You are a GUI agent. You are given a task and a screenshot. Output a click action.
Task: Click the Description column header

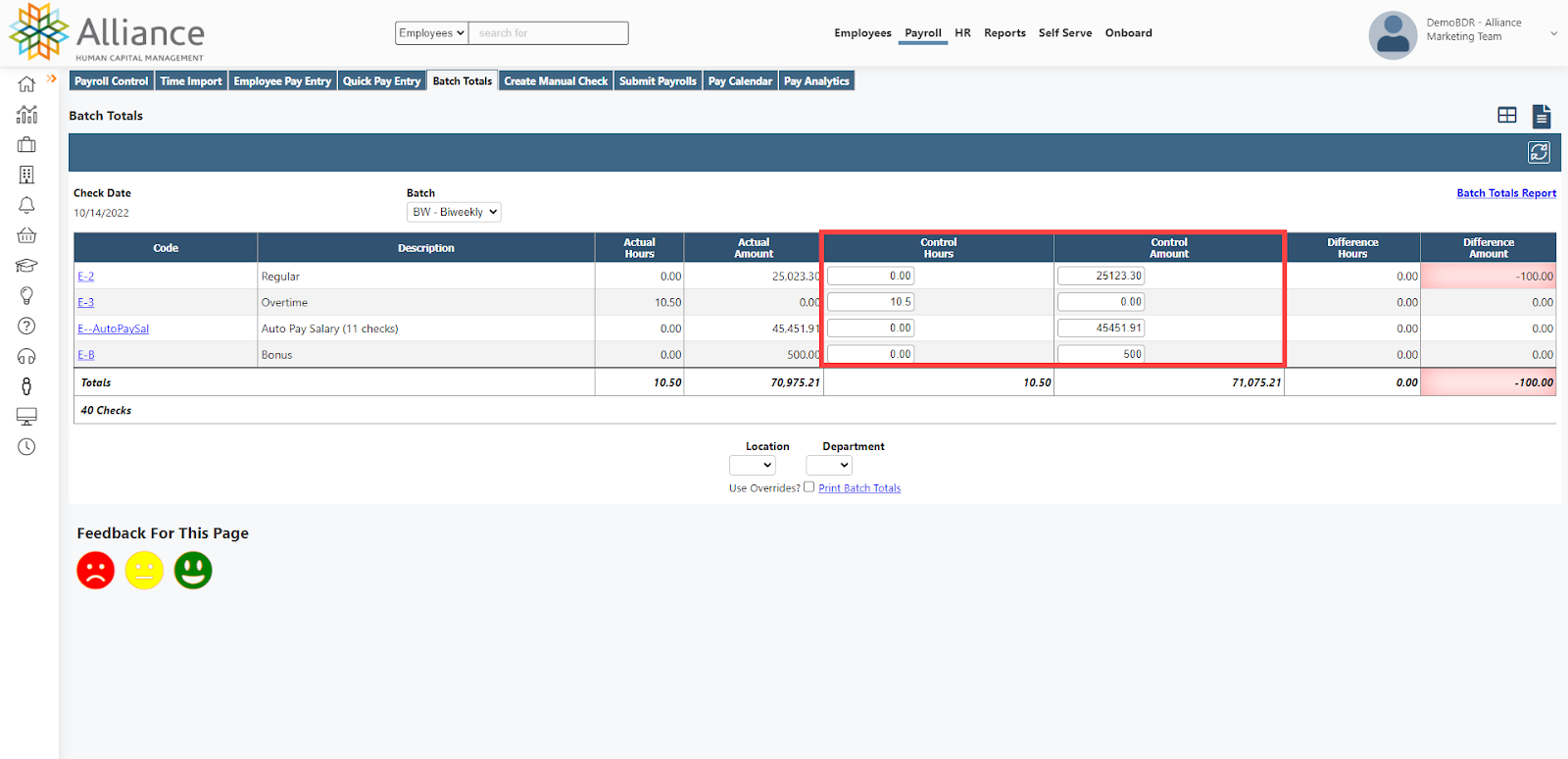tap(426, 248)
